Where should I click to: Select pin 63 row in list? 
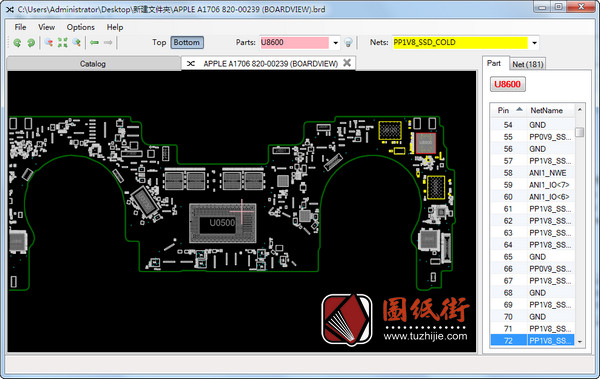[x=533, y=233]
